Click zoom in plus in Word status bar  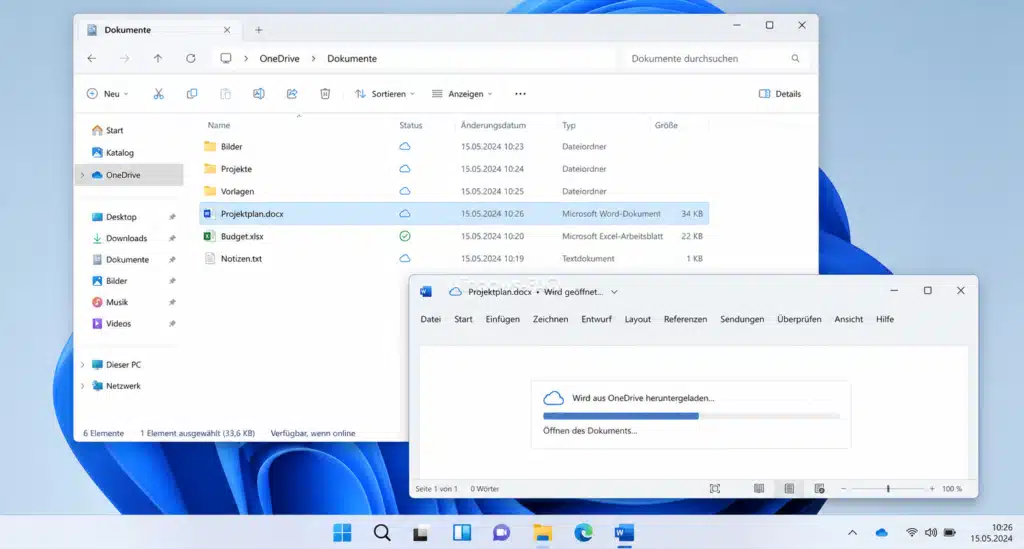coord(932,489)
